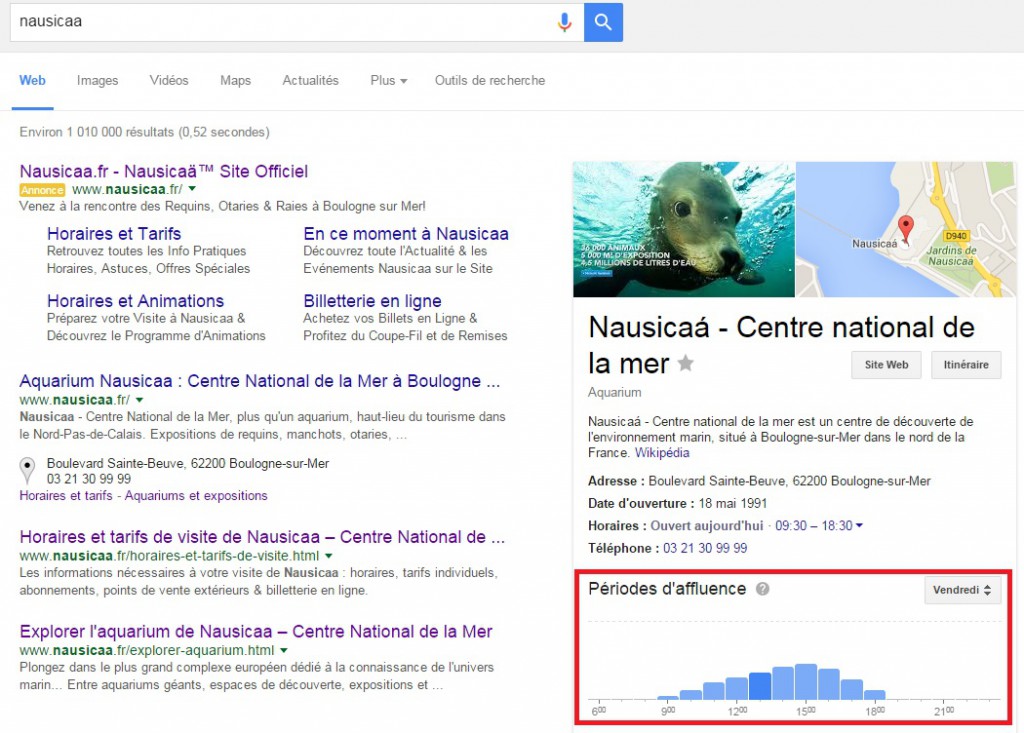Click green URL www.nausicaa.fr/explorer-aquarium.html
1024x733 pixels.
[x=147, y=651]
